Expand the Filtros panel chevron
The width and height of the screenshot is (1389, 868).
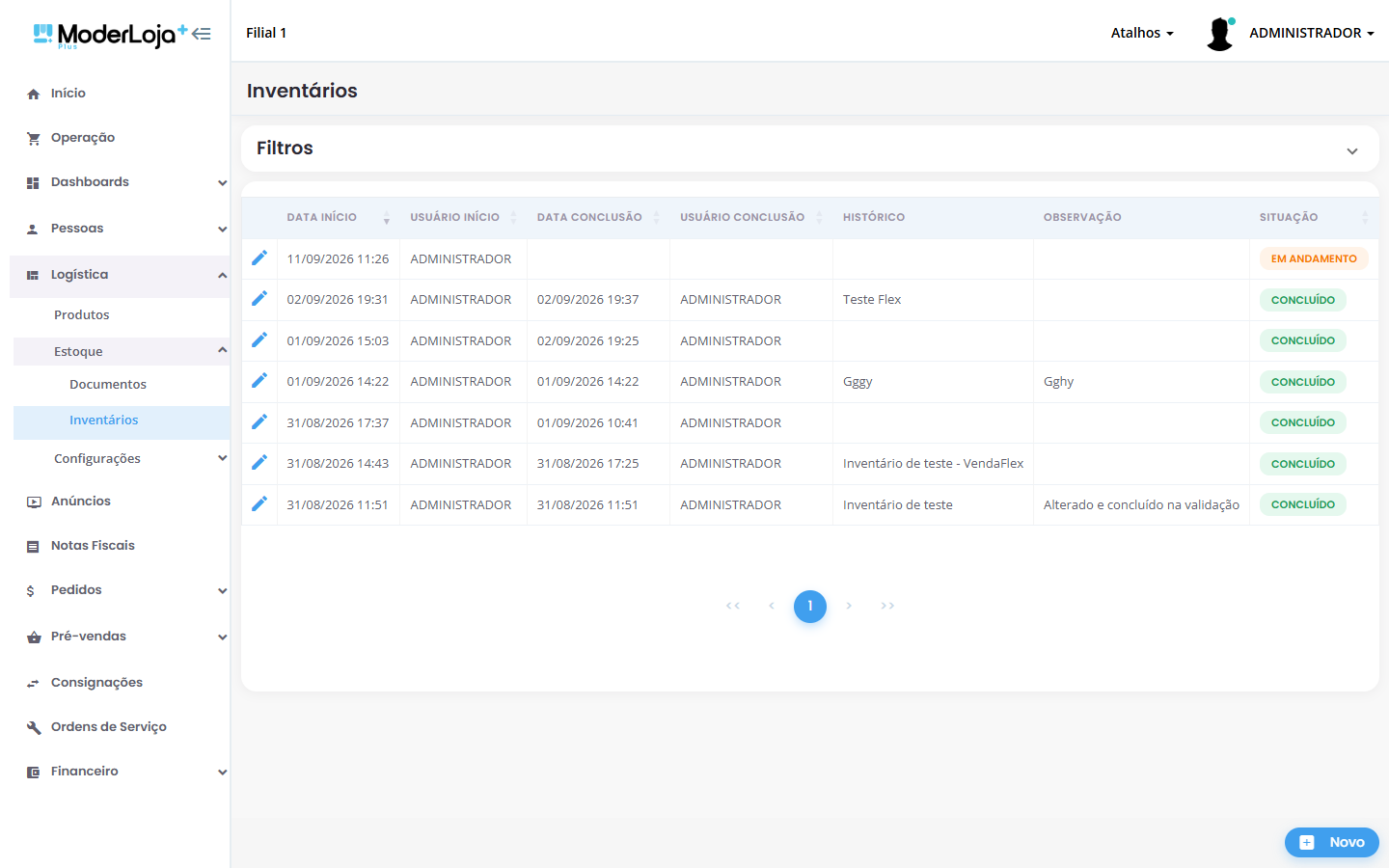tap(1352, 150)
